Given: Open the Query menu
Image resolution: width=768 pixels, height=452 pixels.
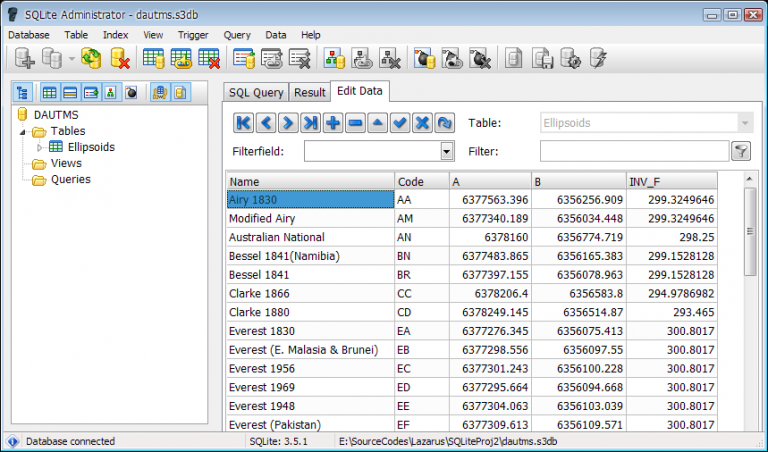Looking at the screenshot, I should pos(237,35).
